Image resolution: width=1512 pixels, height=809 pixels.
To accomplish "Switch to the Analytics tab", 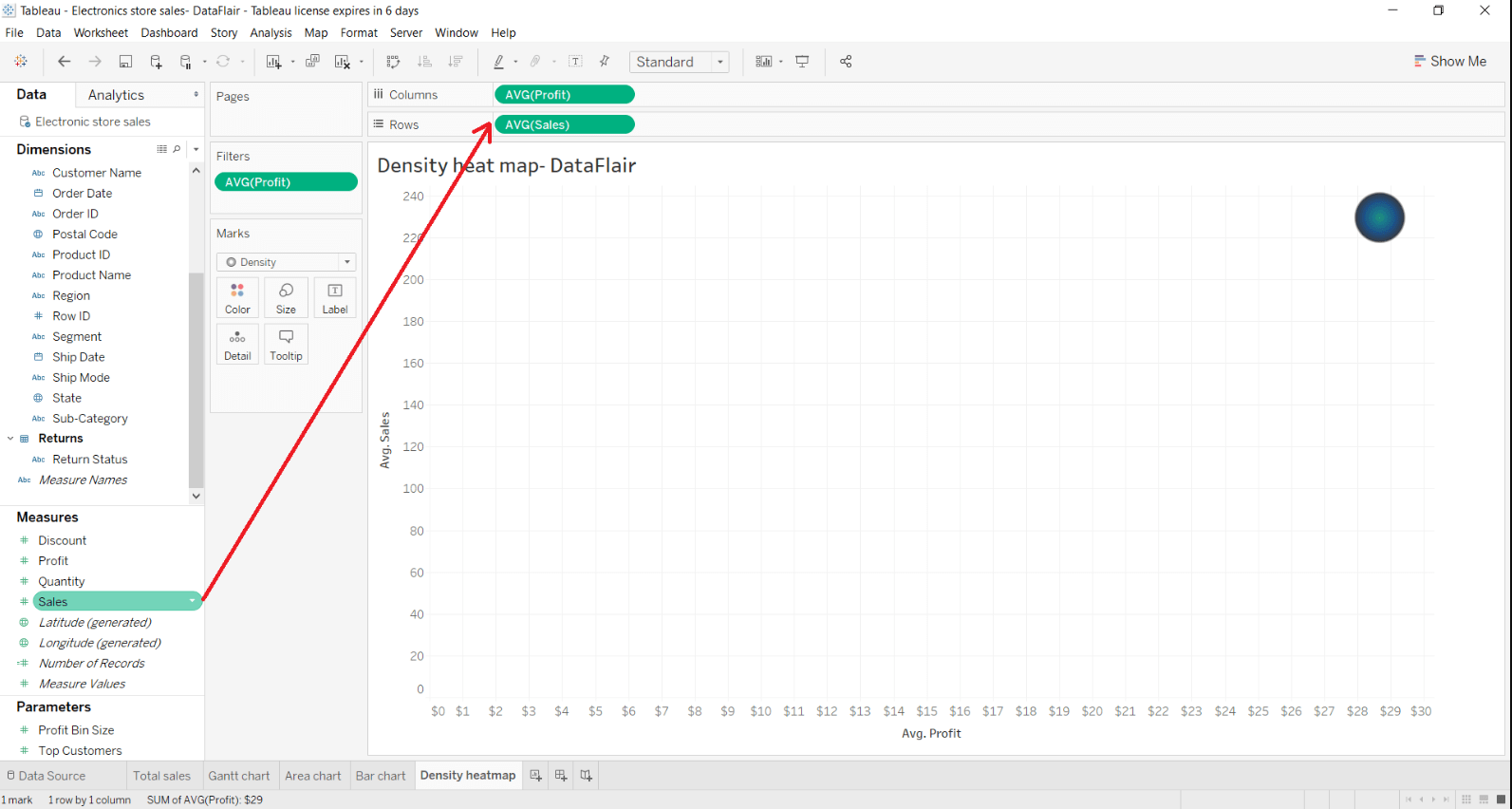I will point(116,95).
